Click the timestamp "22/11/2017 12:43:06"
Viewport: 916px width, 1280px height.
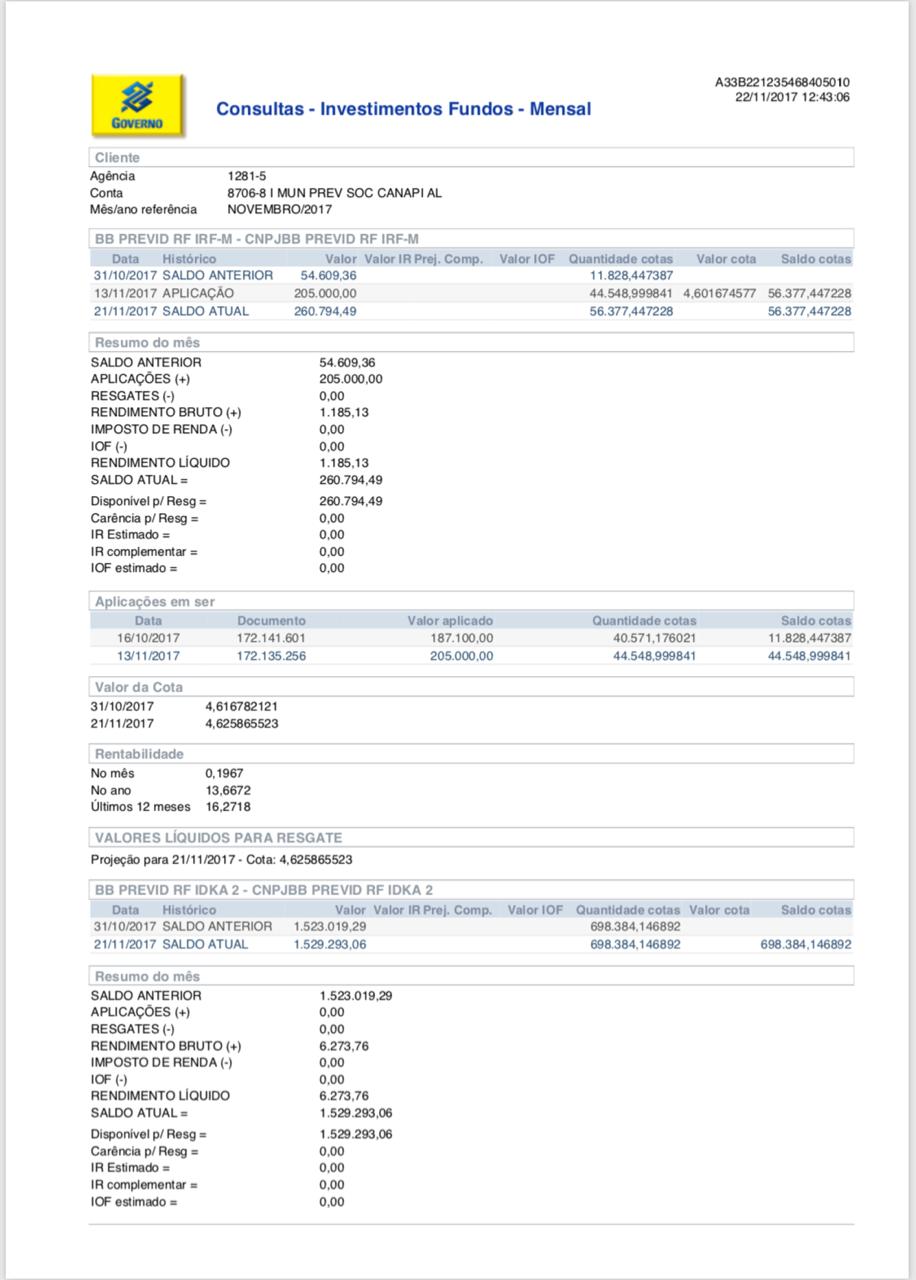793,97
